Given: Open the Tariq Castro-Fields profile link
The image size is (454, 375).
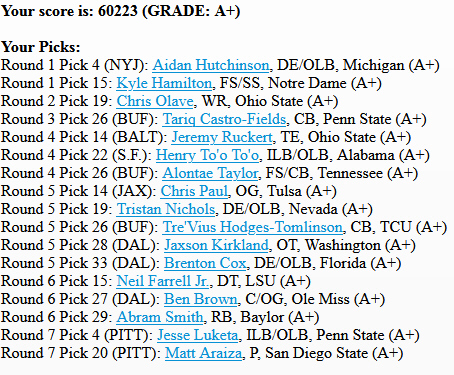Looking at the screenshot, I should coord(224,119).
